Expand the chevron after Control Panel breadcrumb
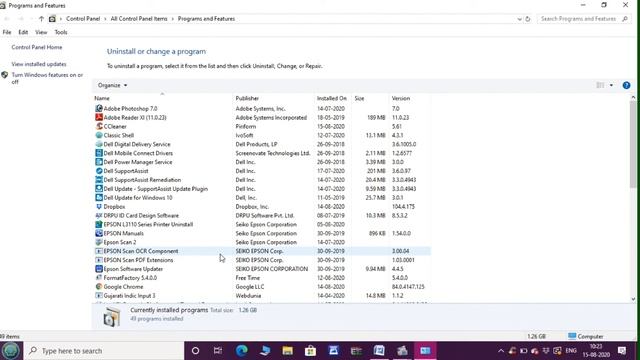The height and width of the screenshot is (360, 640). tap(105, 19)
